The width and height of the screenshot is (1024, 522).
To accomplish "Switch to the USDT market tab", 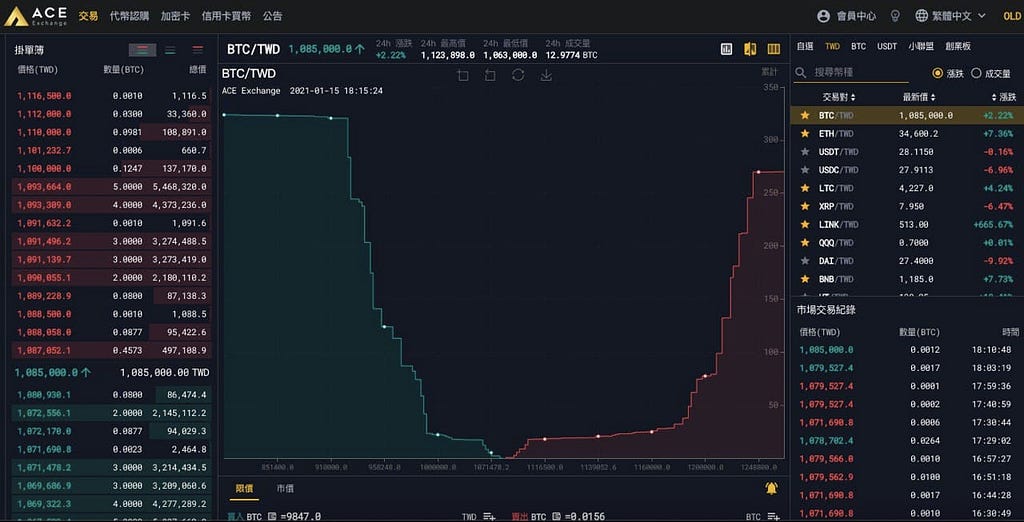I will click(x=887, y=46).
